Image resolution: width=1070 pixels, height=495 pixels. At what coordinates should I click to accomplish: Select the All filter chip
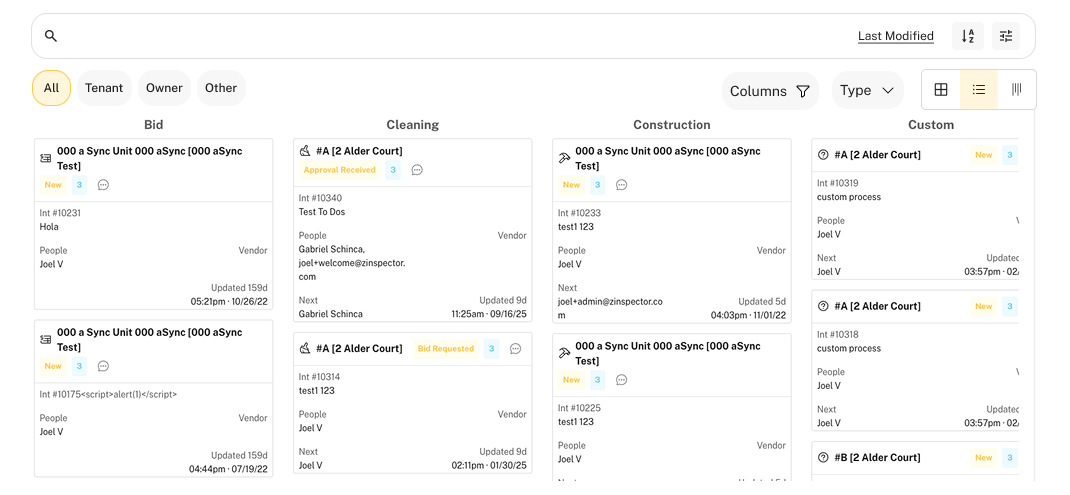pos(51,88)
